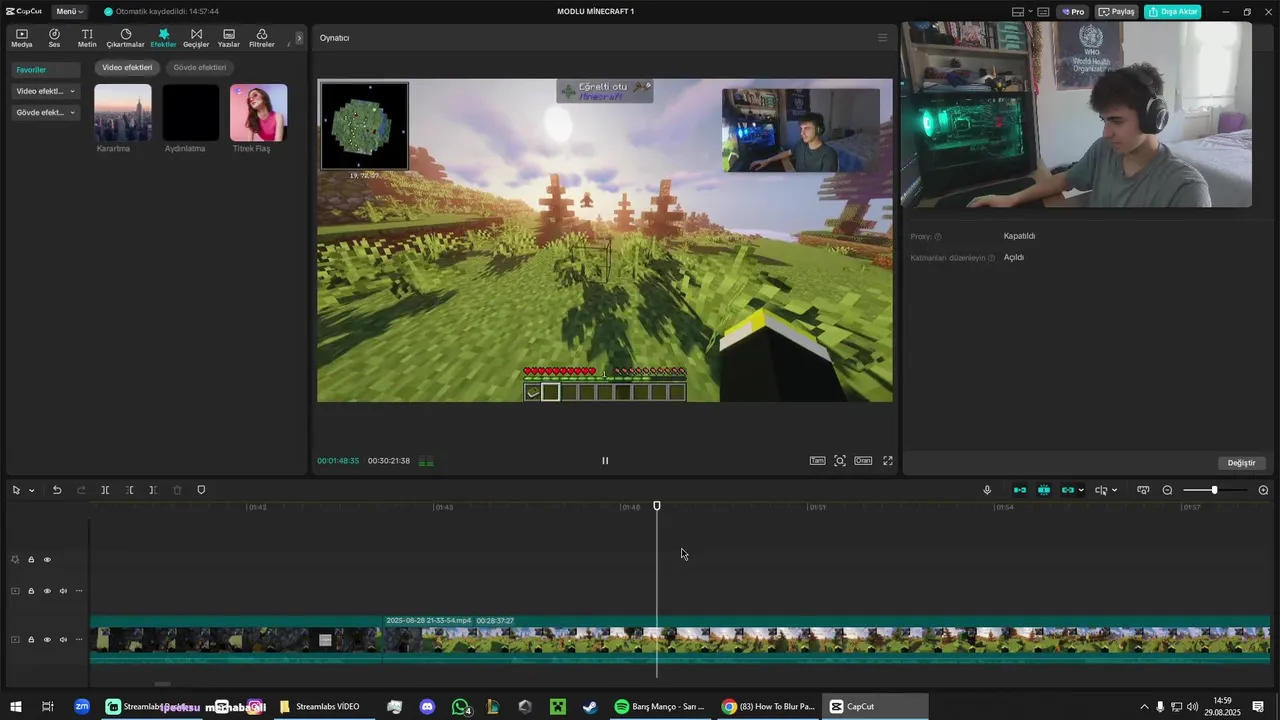Open the player panel menu icon
This screenshot has width=1280, height=720.
point(882,38)
